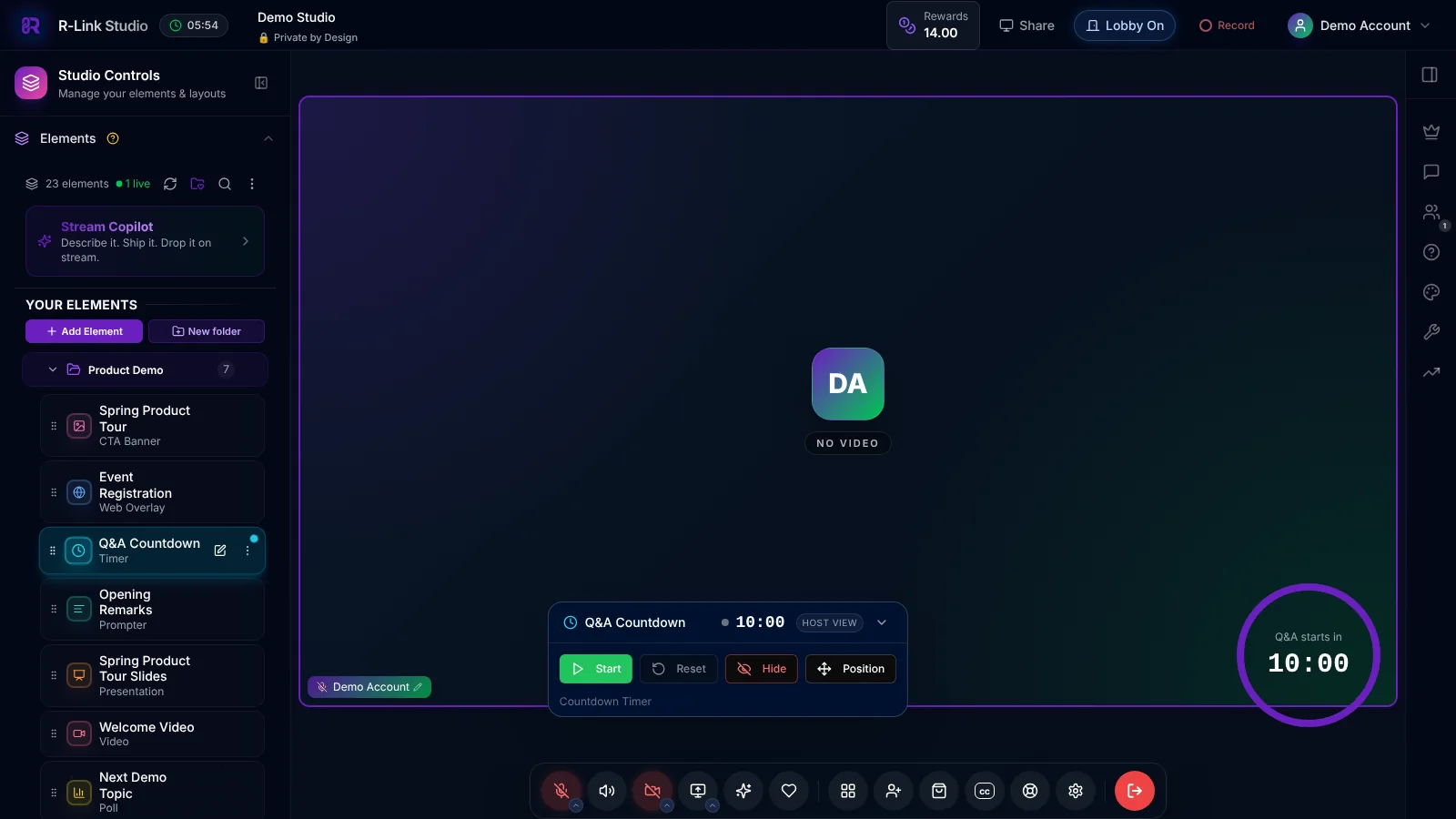Open the sparkles effects button
The image size is (1456, 819).
point(743,791)
